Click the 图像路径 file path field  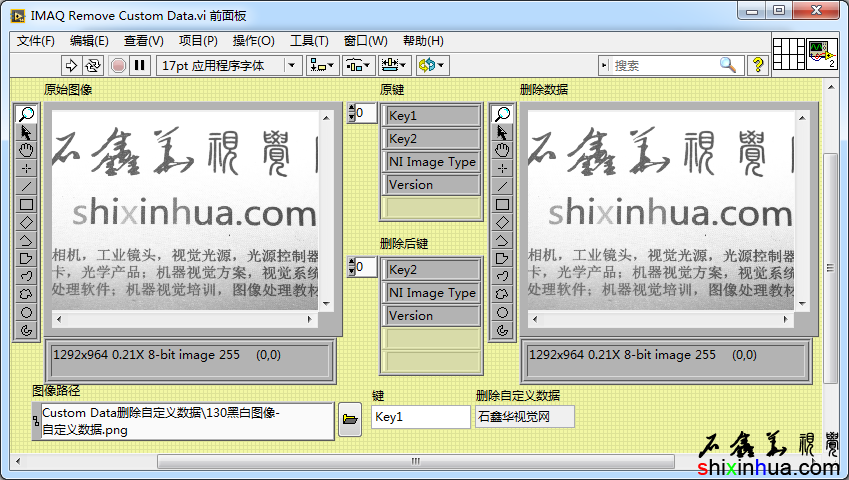click(187, 421)
